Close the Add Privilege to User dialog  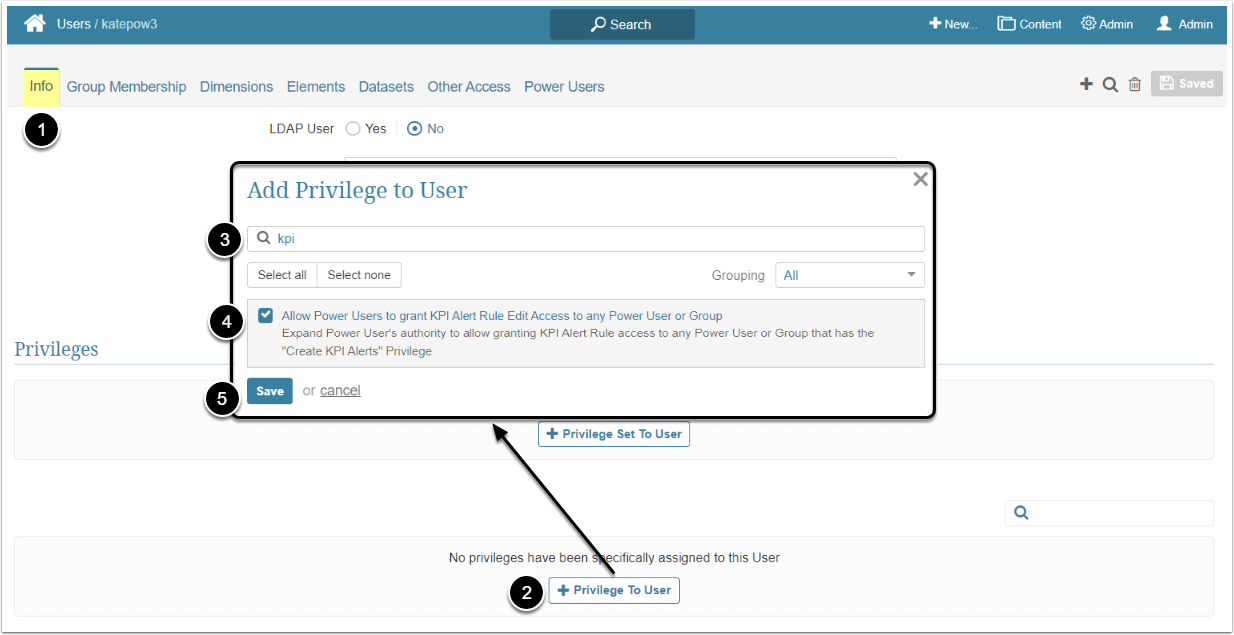point(920,179)
